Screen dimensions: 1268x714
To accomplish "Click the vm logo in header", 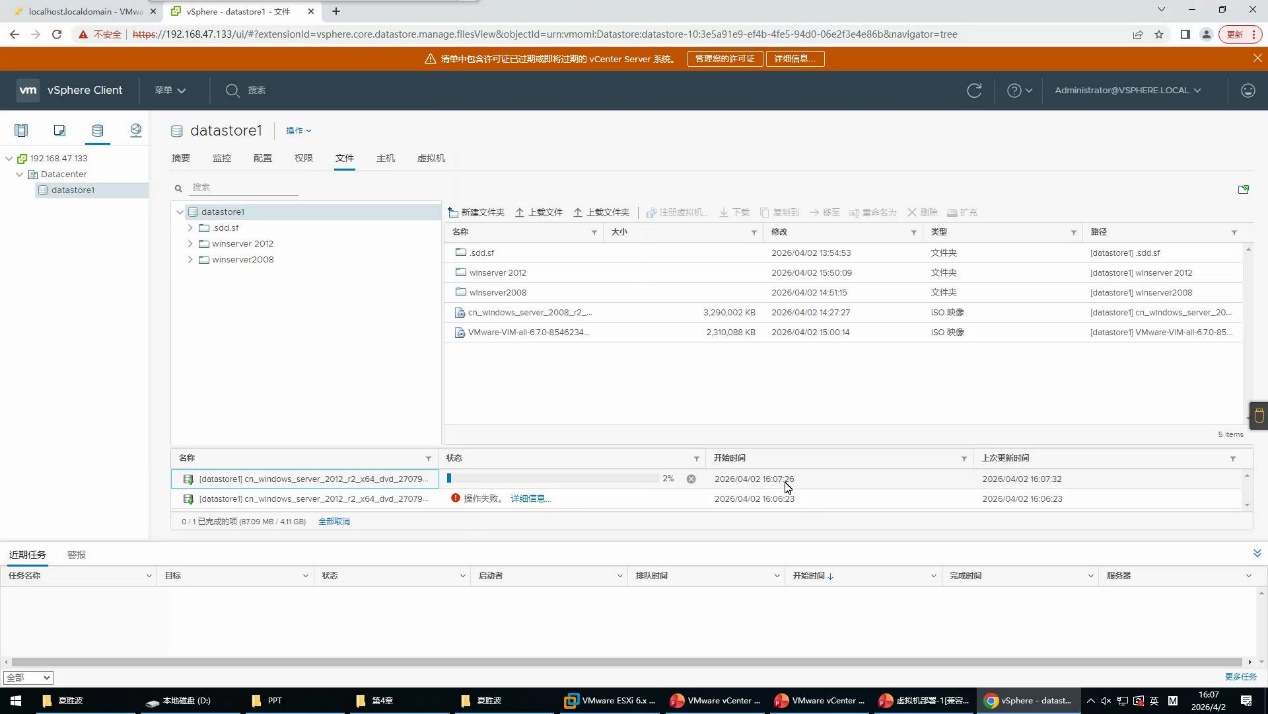I will (x=28, y=90).
